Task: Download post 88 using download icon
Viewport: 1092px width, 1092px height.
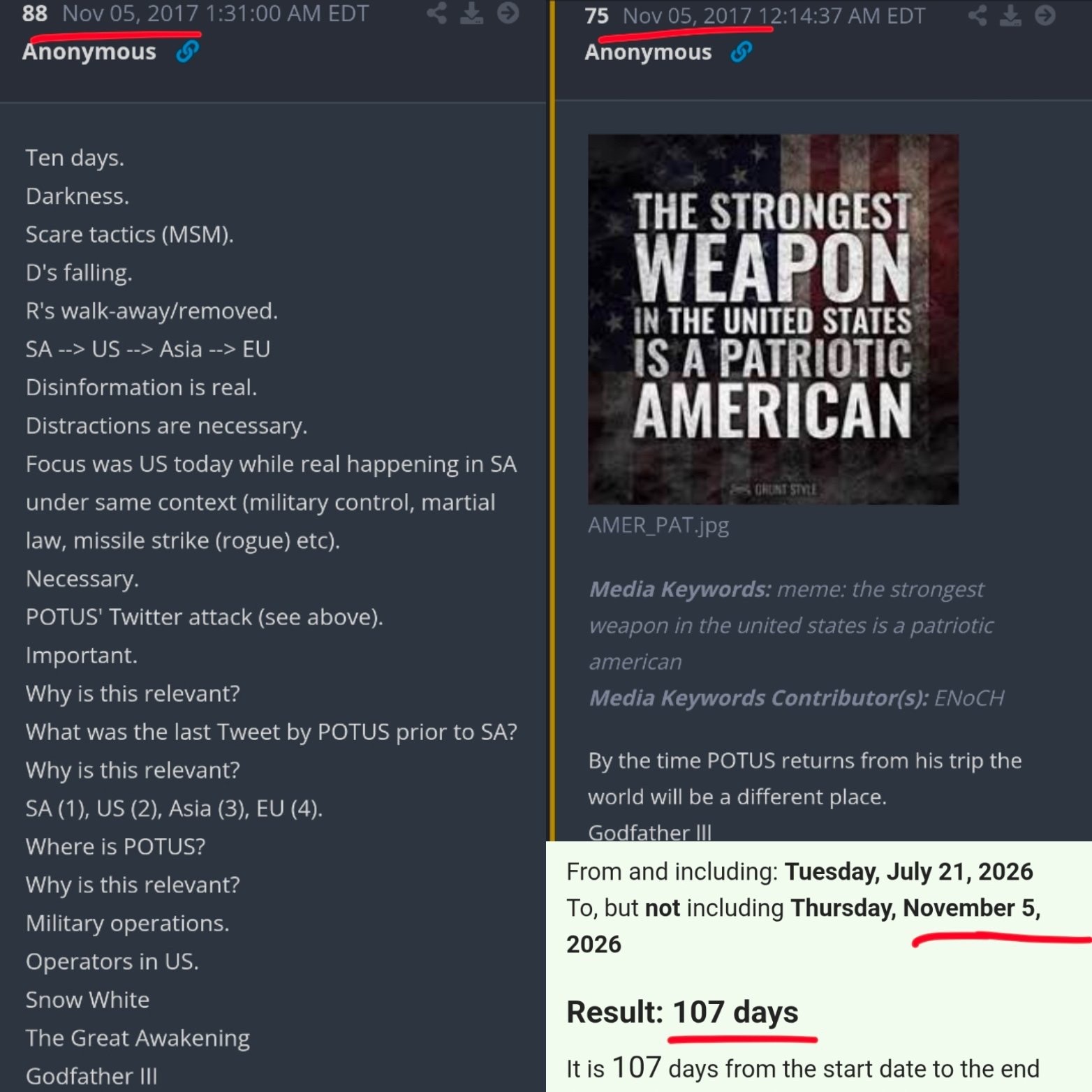Action: 472,13
